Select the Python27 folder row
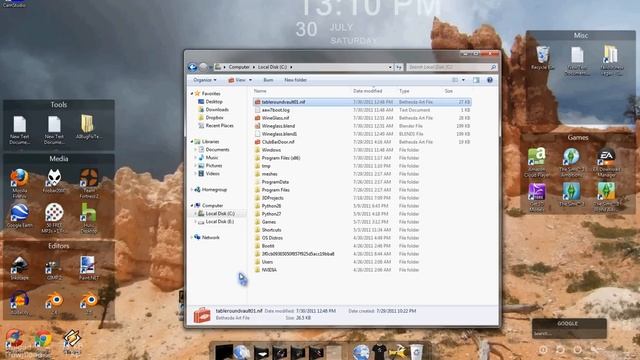Viewport: 640px width, 360px height. click(x=362, y=214)
